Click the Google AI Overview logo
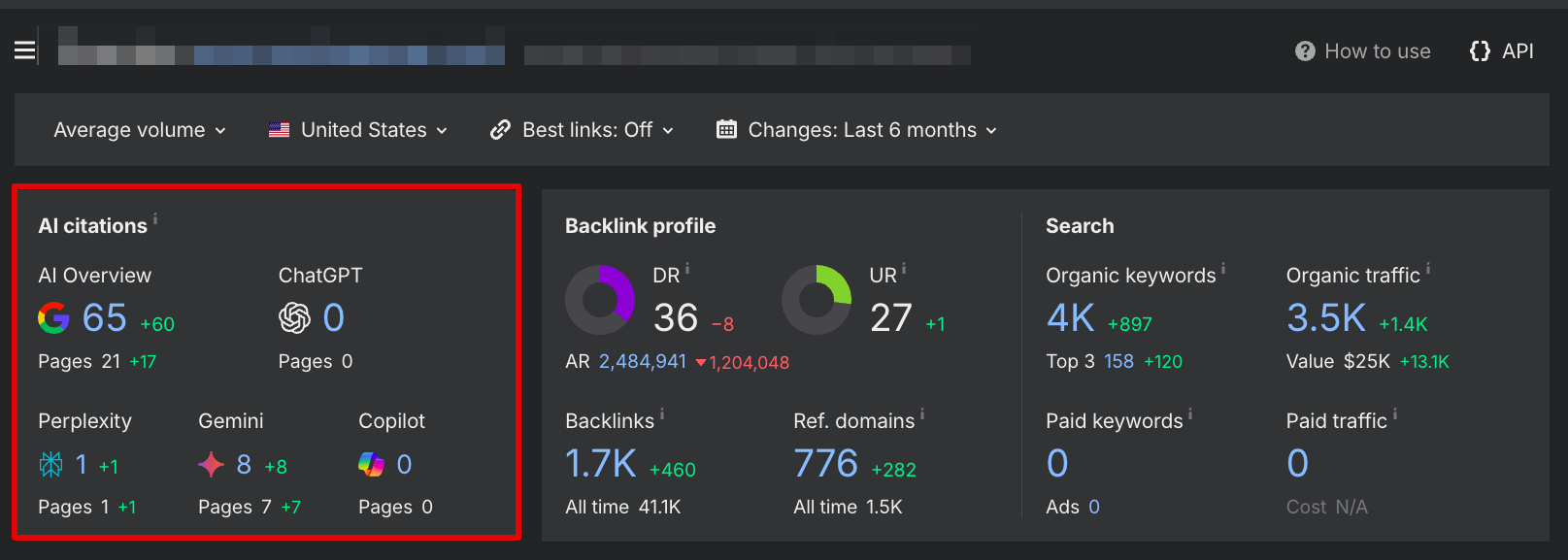The image size is (1568, 560). 53,317
